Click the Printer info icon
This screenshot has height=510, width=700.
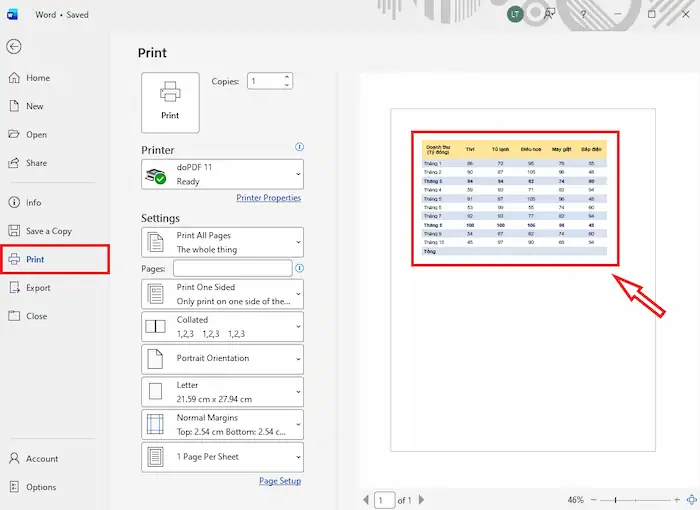click(299, 148)
